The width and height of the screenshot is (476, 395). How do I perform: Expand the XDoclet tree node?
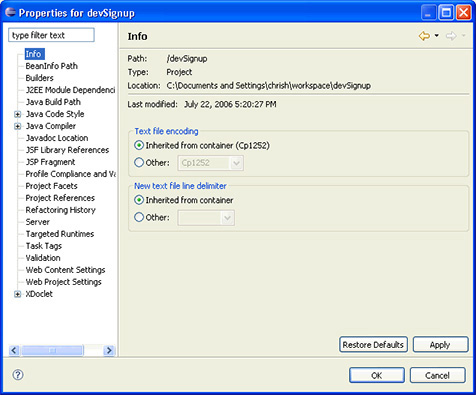17,294
